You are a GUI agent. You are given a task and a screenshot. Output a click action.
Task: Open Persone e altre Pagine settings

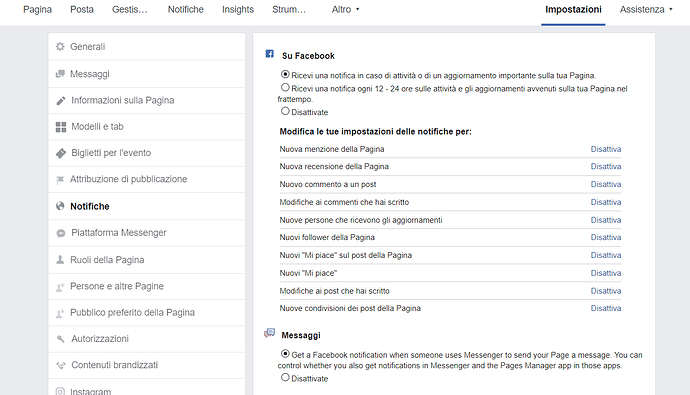(x=147, y=287)
